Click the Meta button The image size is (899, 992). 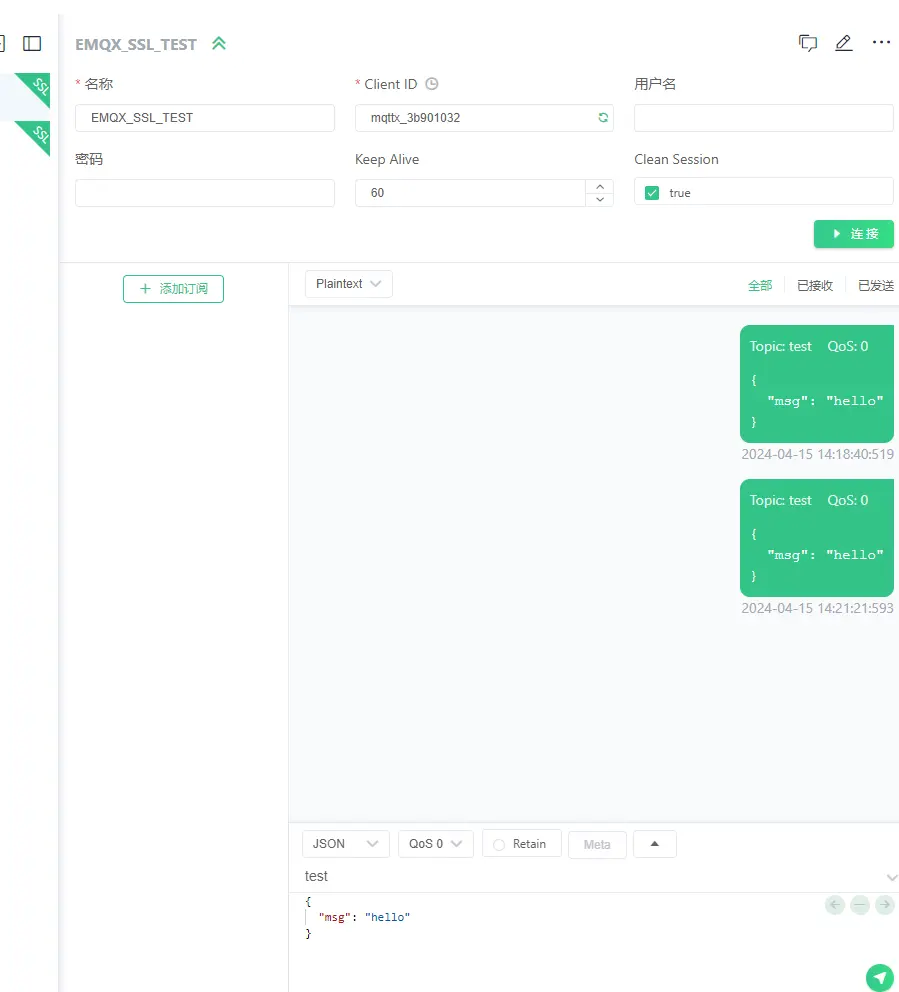click(x=597, y=845)
